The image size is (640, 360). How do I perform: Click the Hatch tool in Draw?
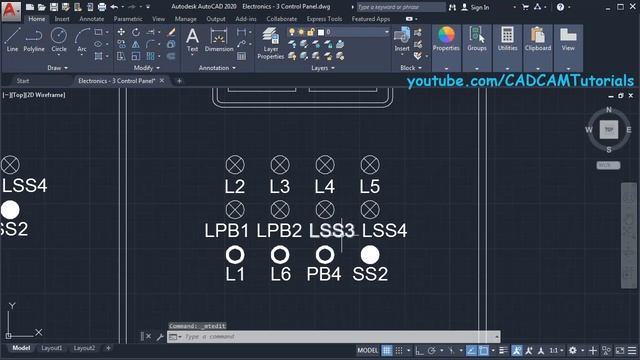(99, 56)
